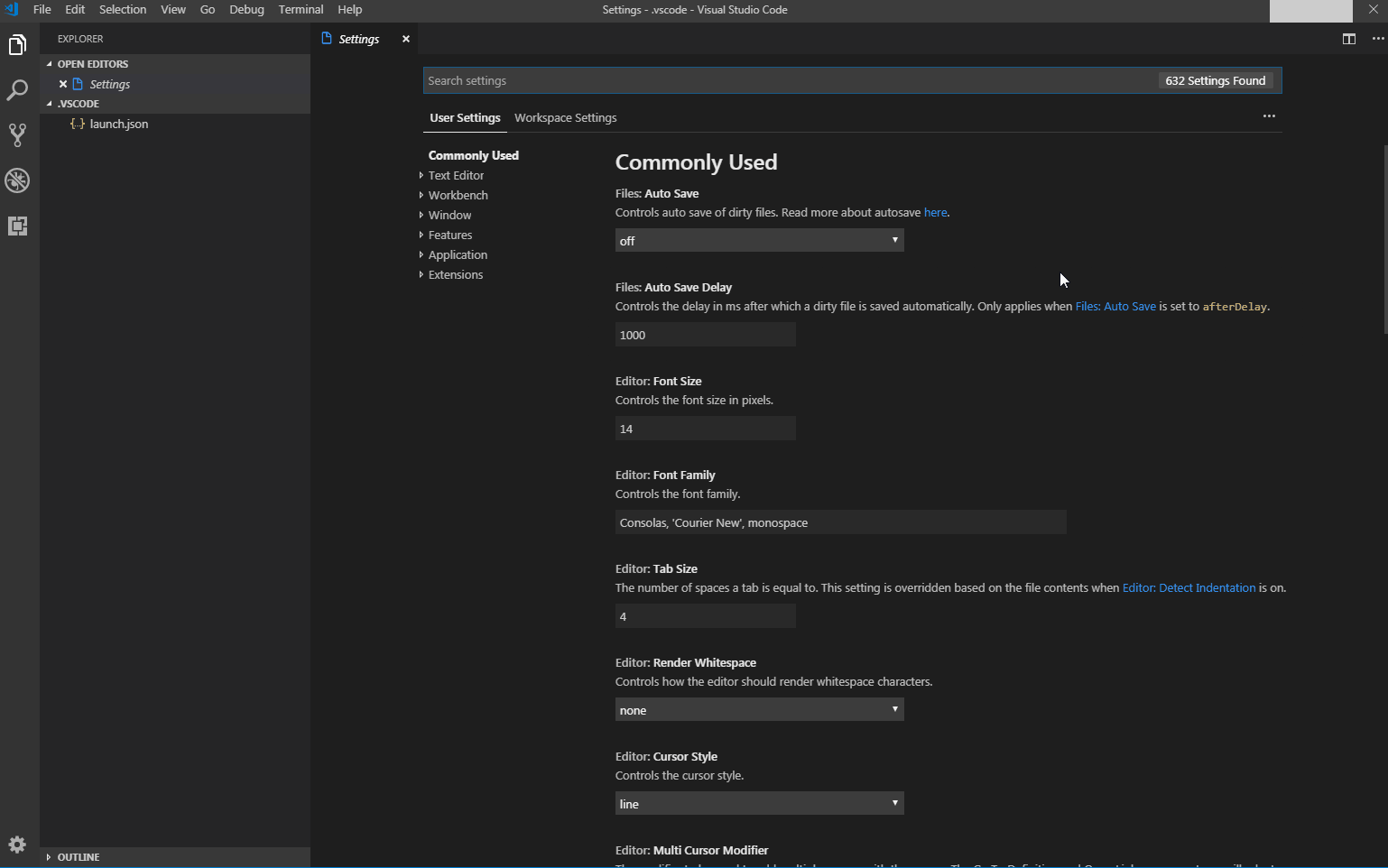
Task: Expand the Workbench settings category
Action: point(458,195)
